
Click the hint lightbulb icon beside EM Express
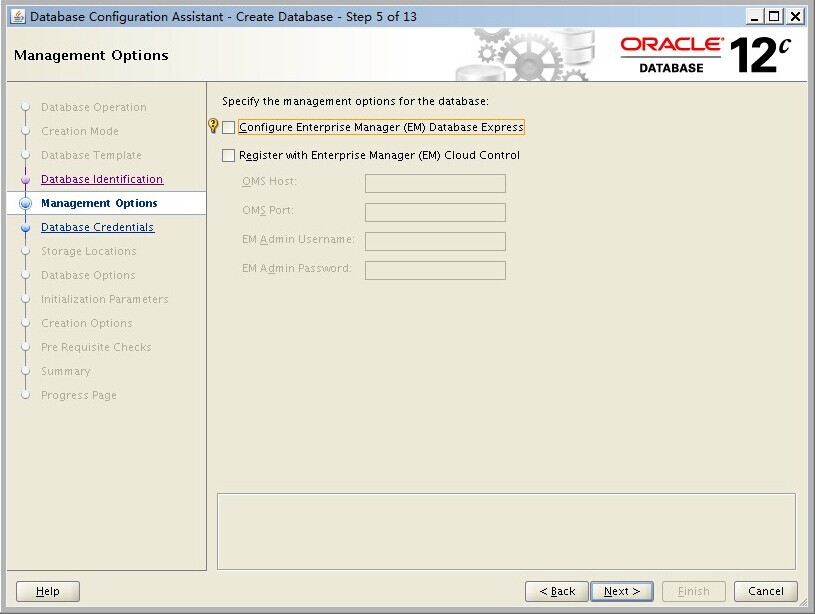tap(212, 127)
